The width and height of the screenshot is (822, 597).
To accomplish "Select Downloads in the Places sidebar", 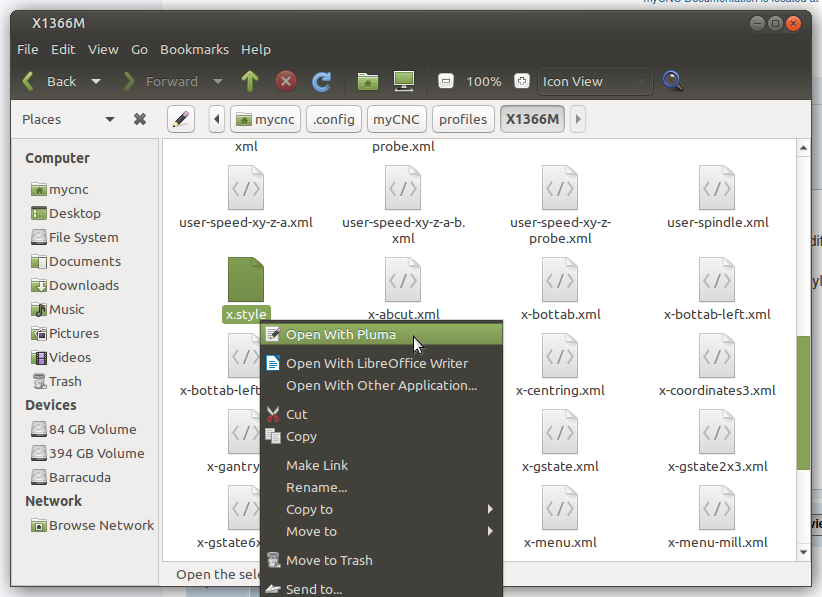I will coord(84,285).
